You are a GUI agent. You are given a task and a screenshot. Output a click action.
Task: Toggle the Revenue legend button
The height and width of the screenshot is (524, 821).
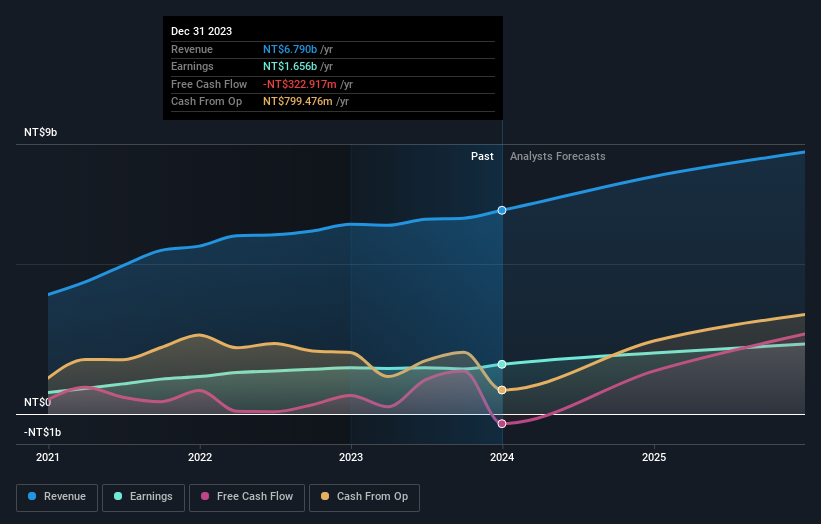[57, 497]
